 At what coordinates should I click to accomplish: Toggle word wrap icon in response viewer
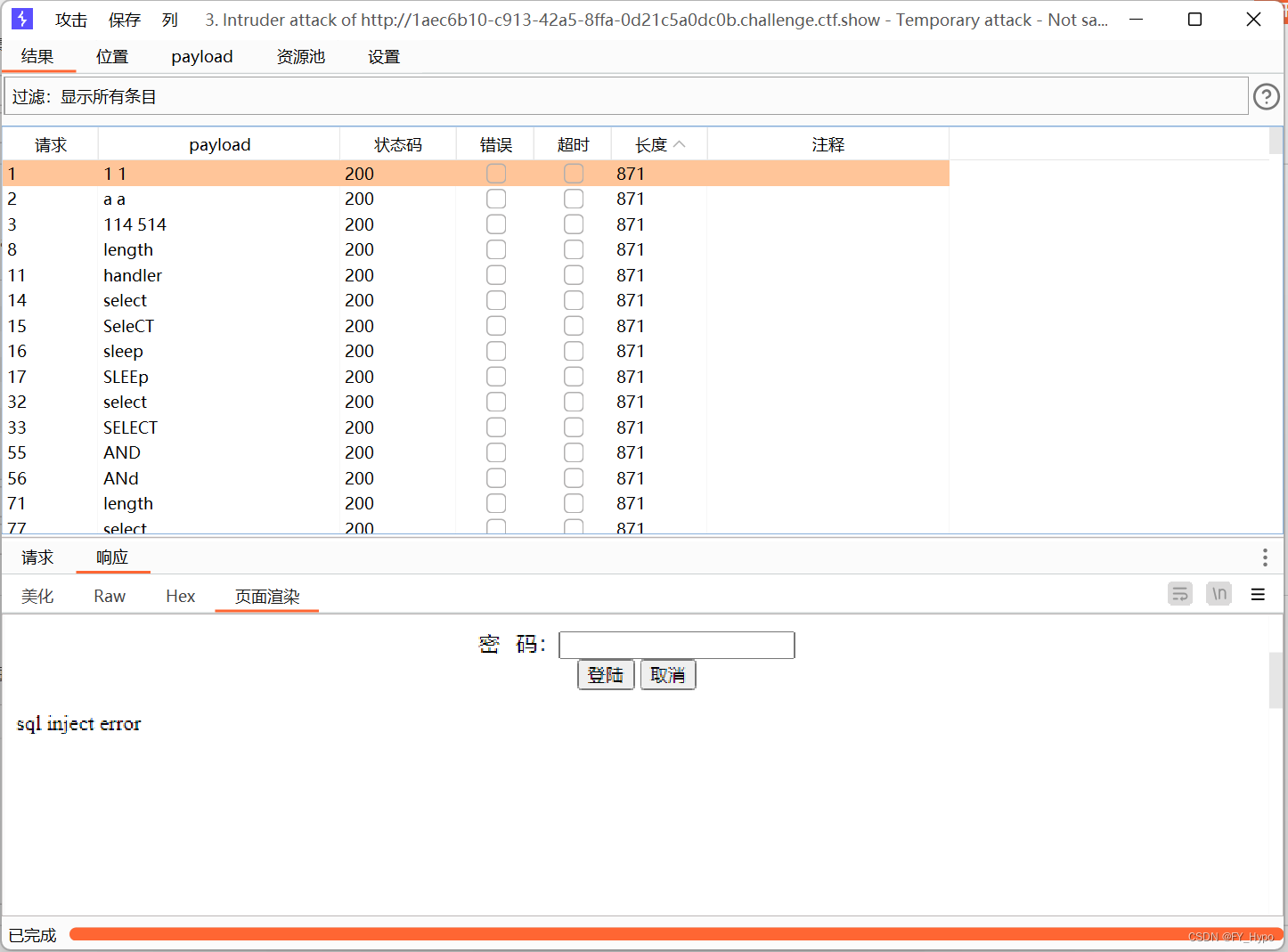pyautogui.click(x=1180, y=594)
